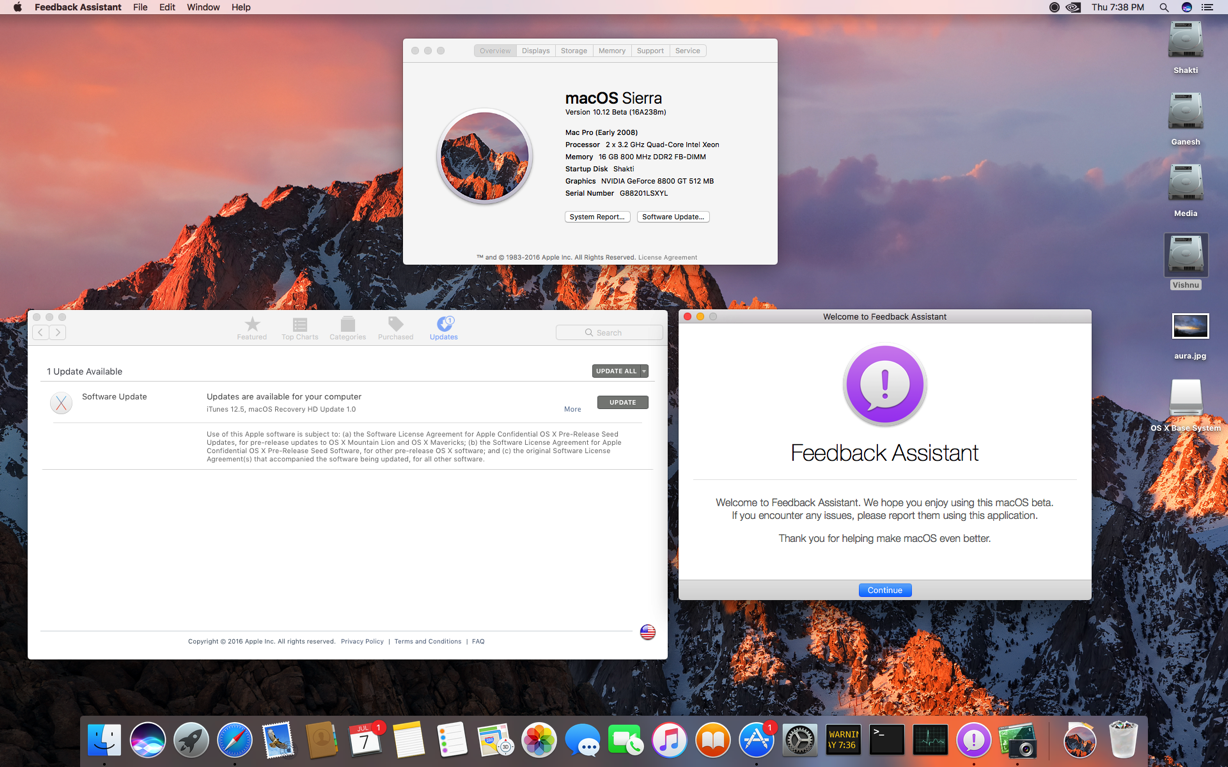Click the App Store search field
Image resolution: width=1228 pixels, height=767 pixels.
[609, 332]
